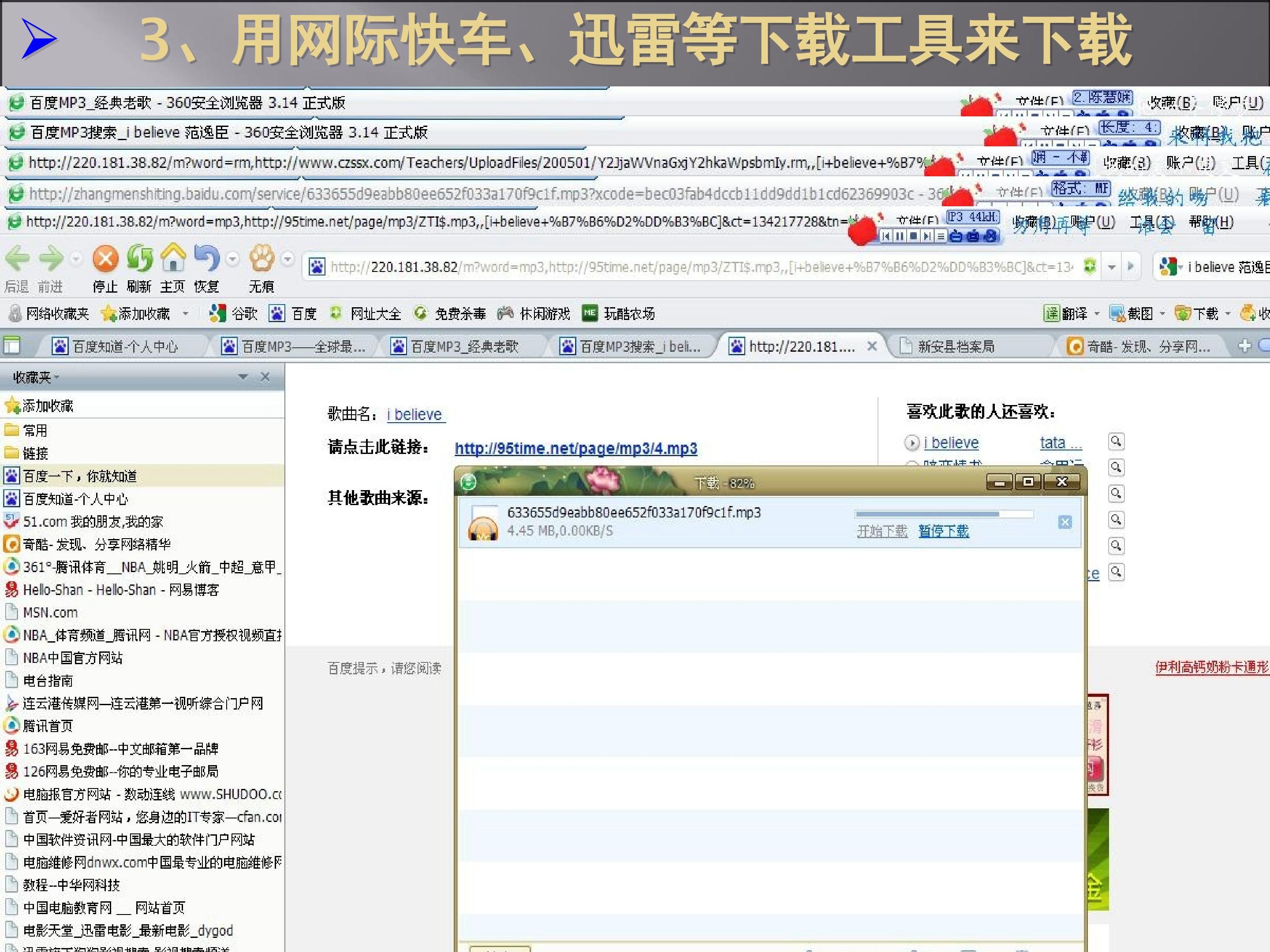The height and width of the screenshot is (952, 1270).
Task: Expand the 下载 dropdown arrow in toolbar
Action: coord(1228,314)
